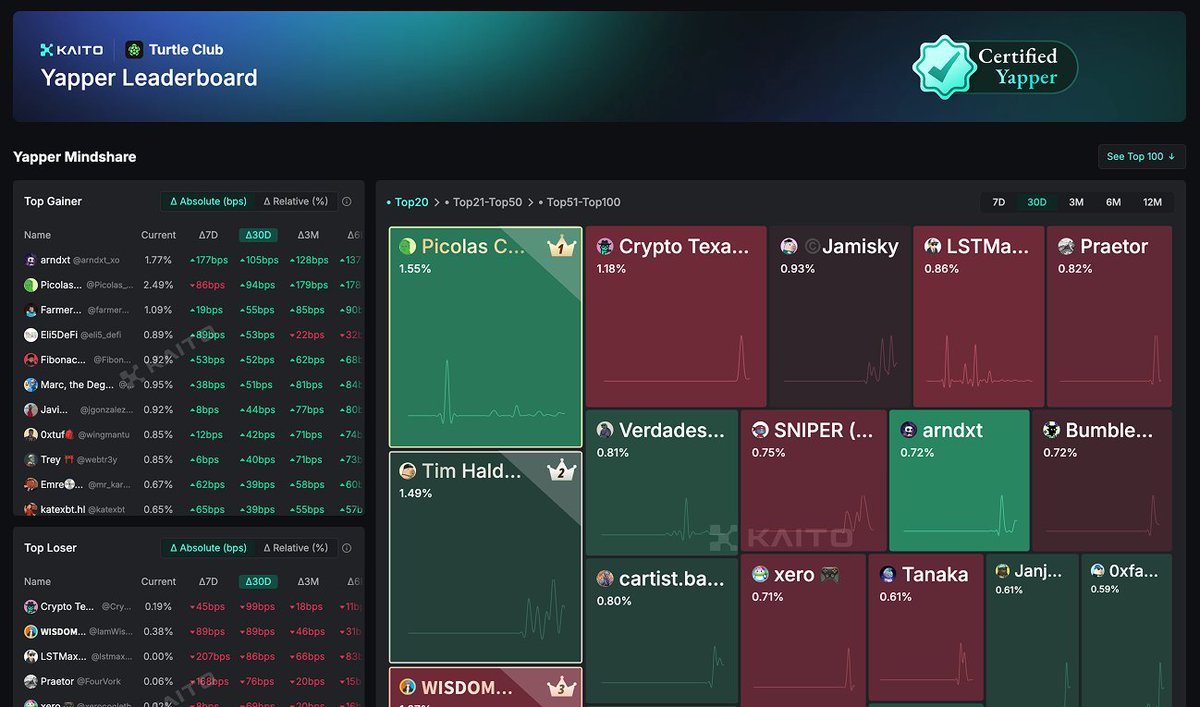
Task: Select Relative (%) in Top Loser
Action: pyautogui.click(x=295, y=548)
